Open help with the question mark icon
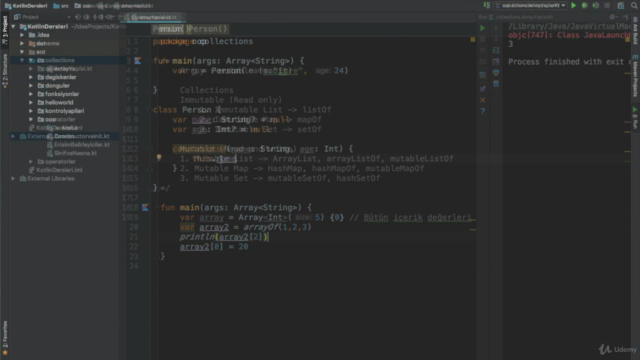This screenshot has width=640, height=360. pos(482,111)
